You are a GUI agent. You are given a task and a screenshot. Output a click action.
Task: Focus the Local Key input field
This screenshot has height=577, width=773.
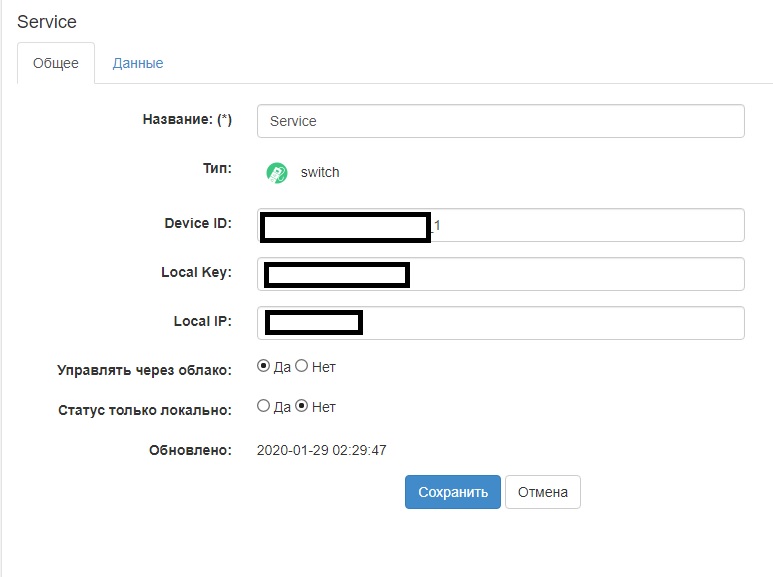[x=500, y=274]
